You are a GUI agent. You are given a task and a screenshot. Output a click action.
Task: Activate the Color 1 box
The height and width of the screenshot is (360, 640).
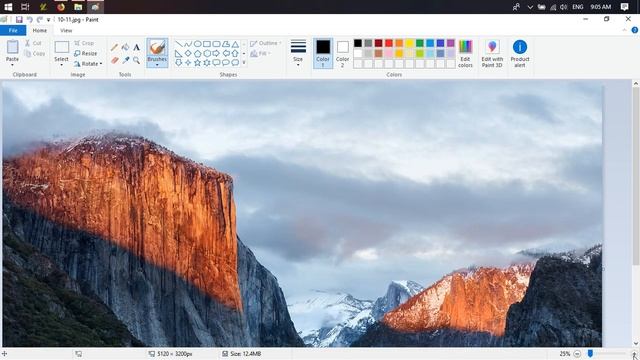point(323,53)
